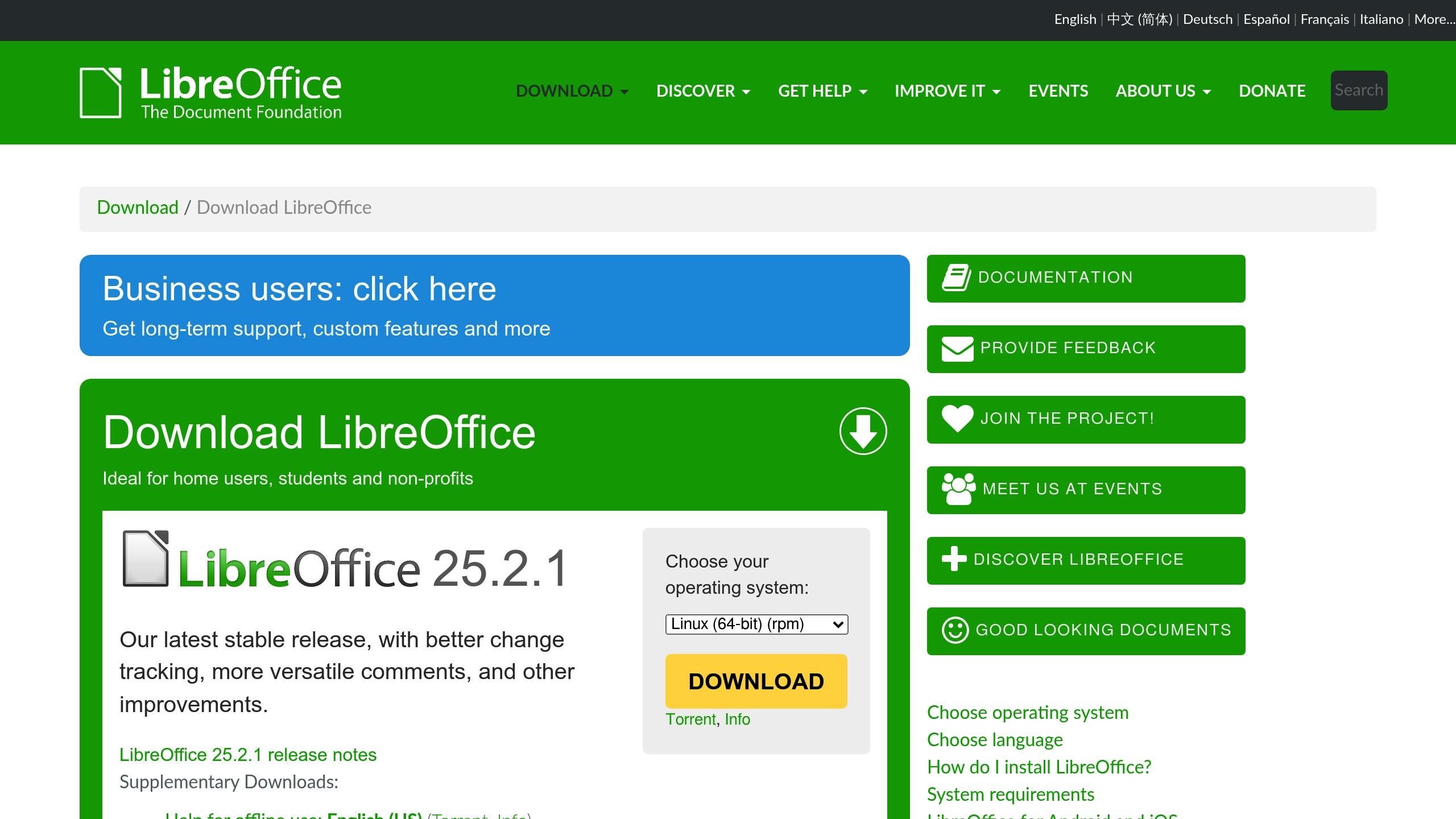Open How do I install LibreOffice link
1456x819 pixels.
click(1039, 767)
